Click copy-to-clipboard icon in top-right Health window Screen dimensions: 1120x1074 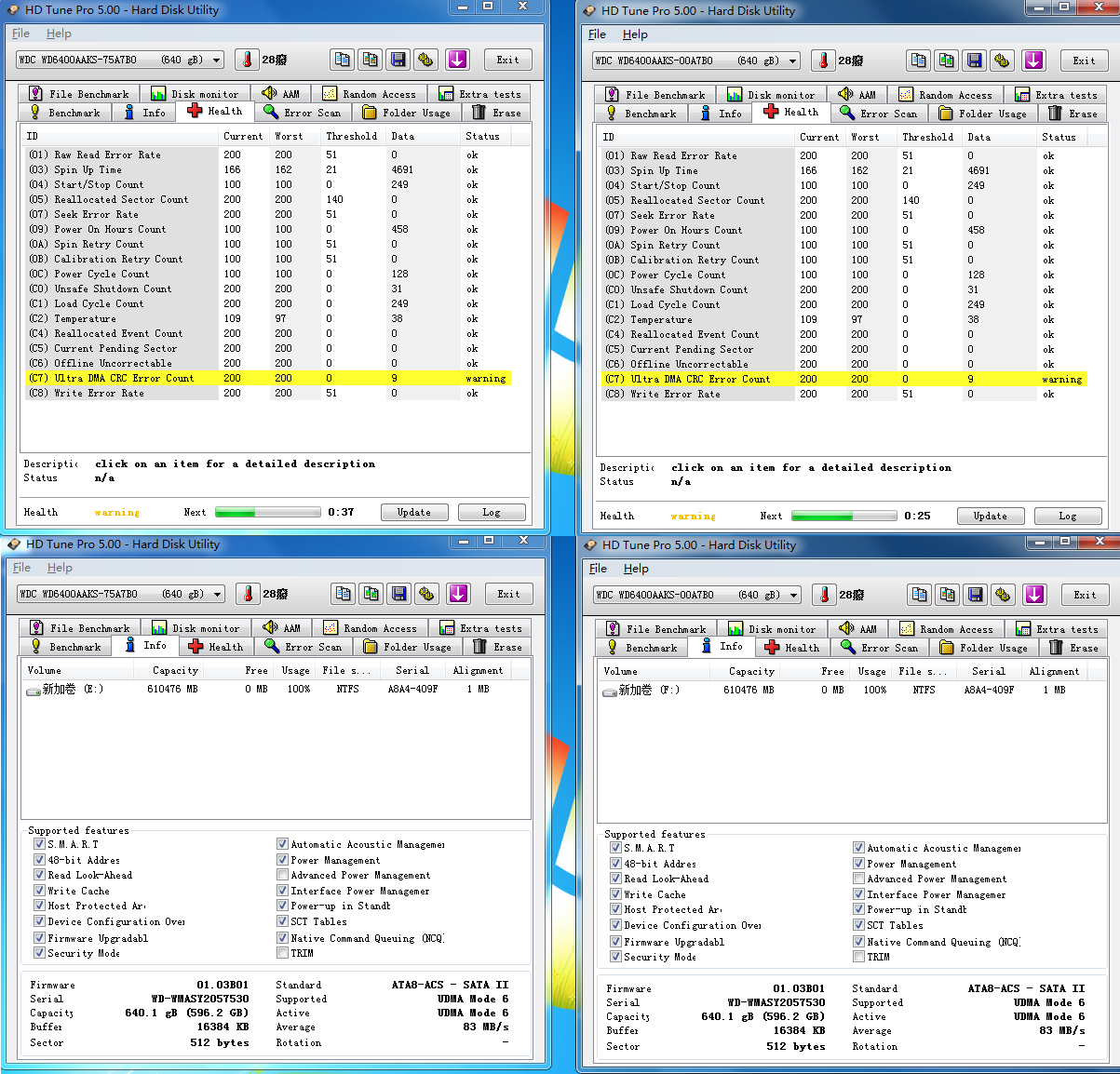click(919, 60)
